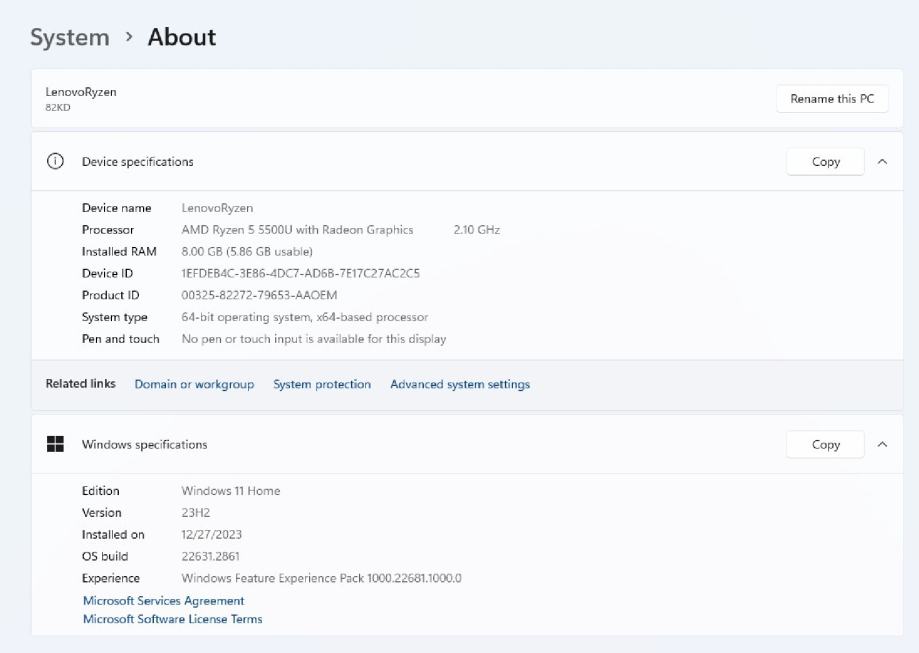Open the Domain or workgroup link
The image size is (919, 653).
point(194,384)
